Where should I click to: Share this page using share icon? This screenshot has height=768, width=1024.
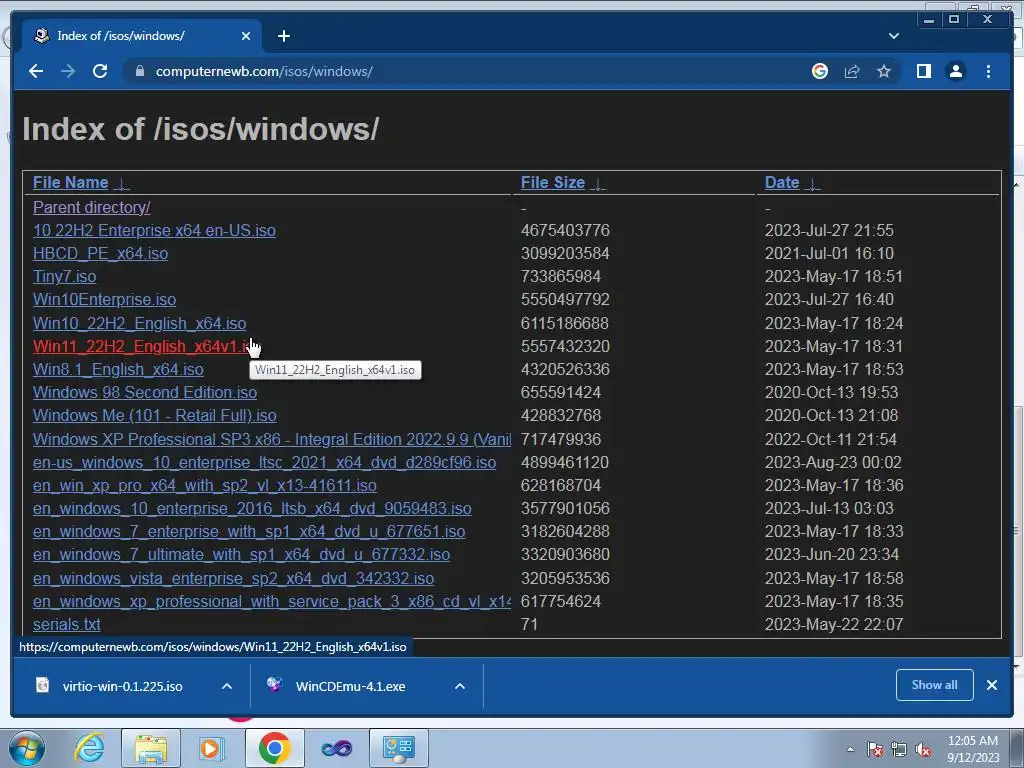(852, 71)
